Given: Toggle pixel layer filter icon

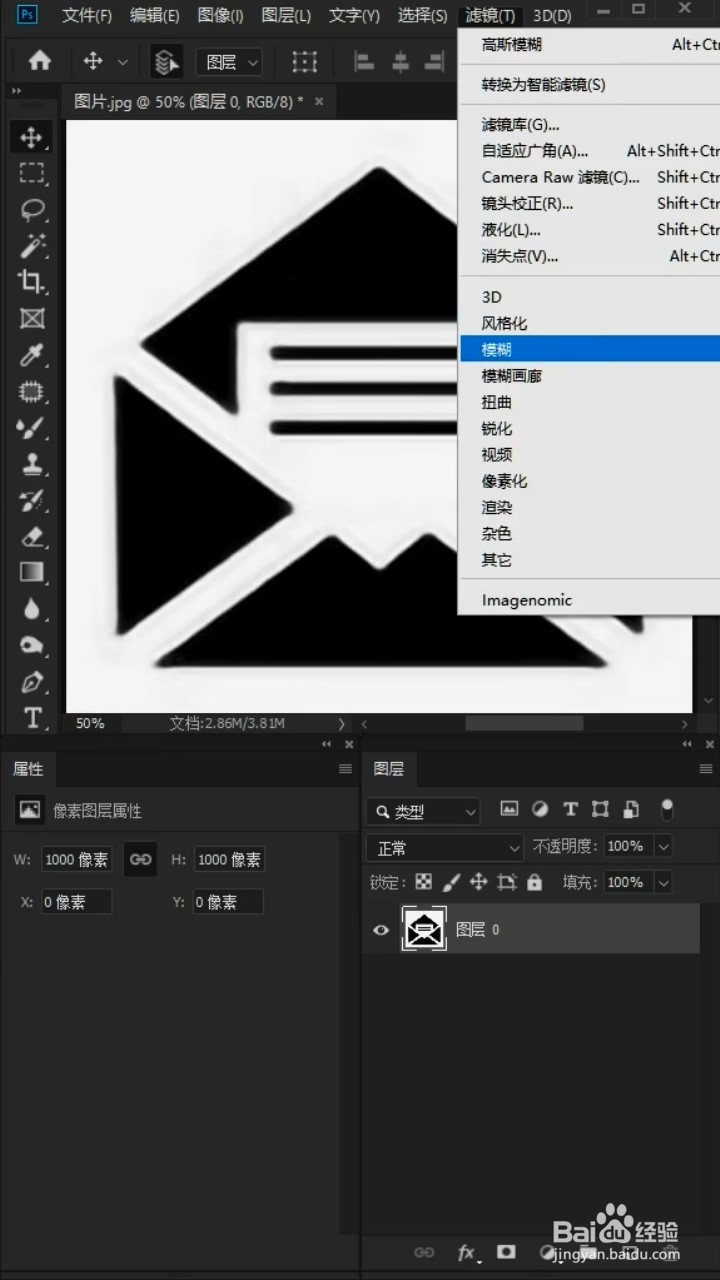Looking at the screenshot, I should click(509, 809).
